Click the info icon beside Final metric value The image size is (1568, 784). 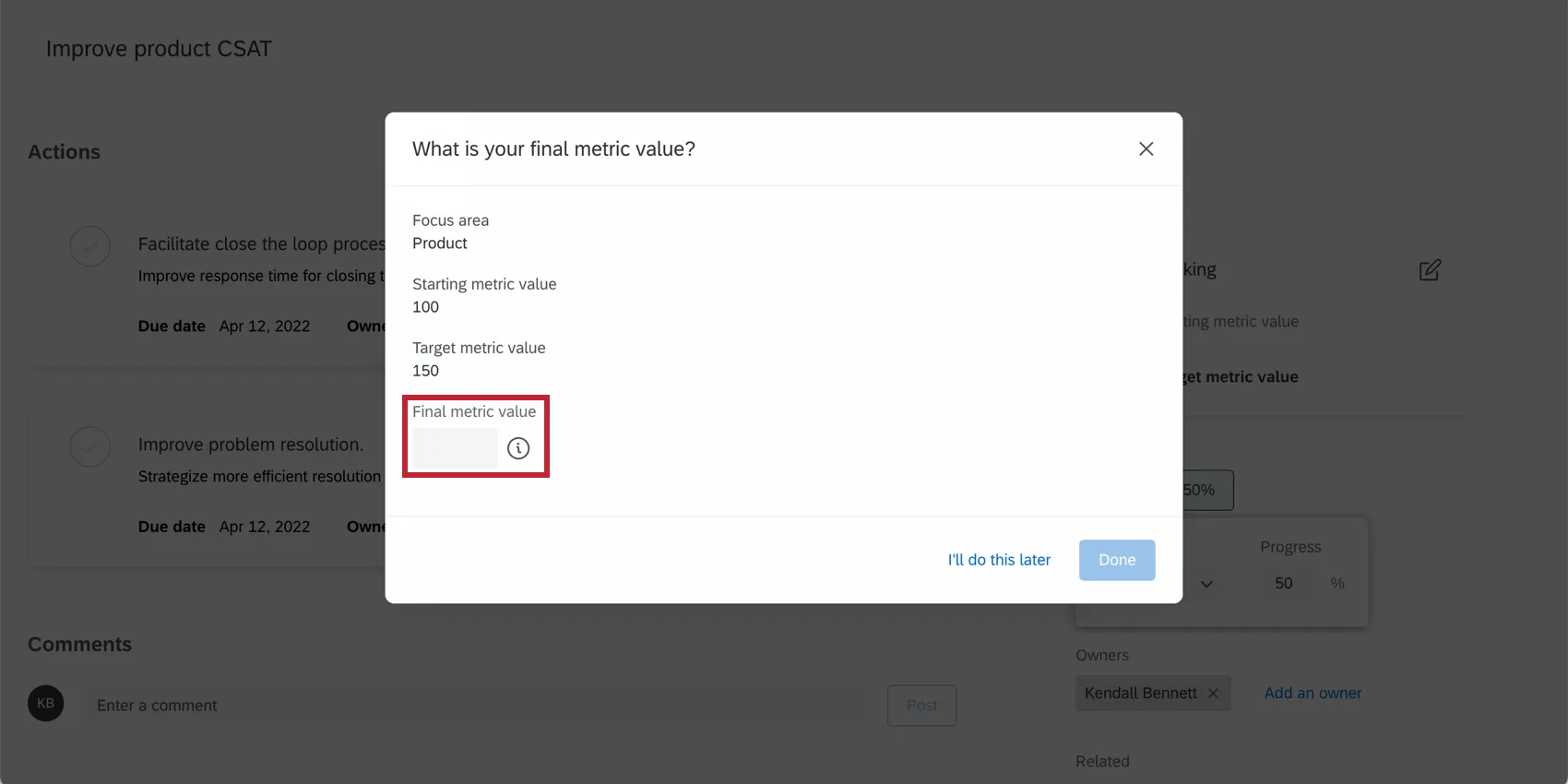(x=517, y=448)
